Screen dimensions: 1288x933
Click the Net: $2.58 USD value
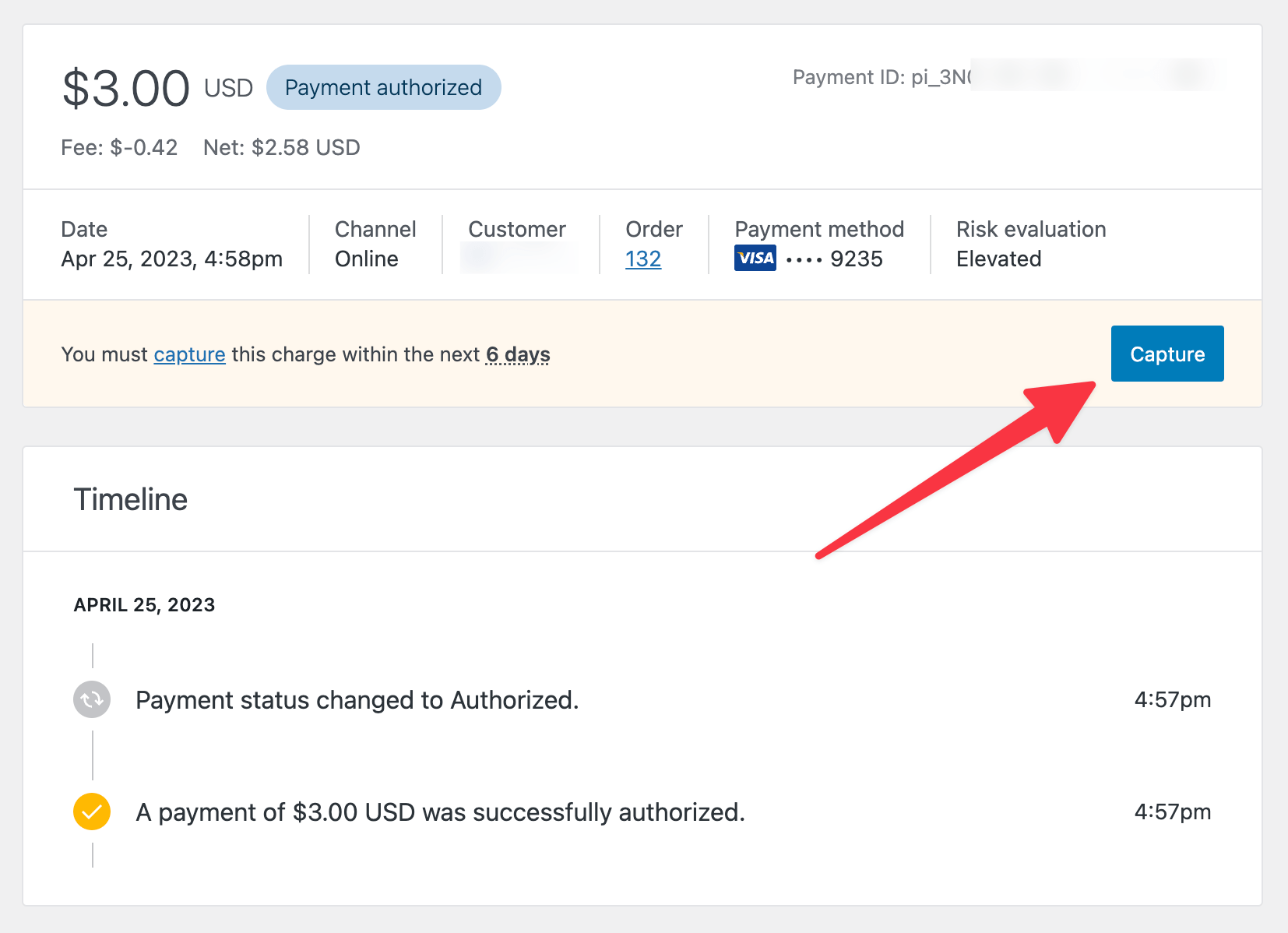tap(282, 147)
